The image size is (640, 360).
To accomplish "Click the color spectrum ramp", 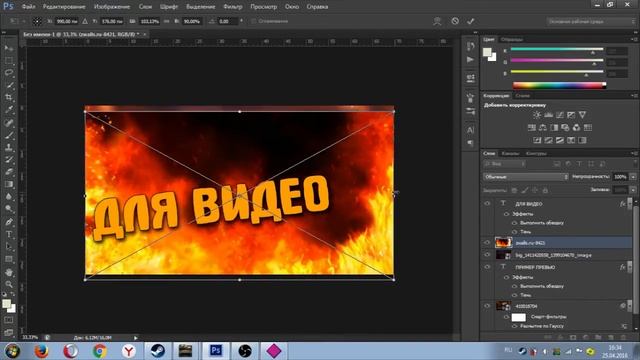I will (x=559, y=85).
